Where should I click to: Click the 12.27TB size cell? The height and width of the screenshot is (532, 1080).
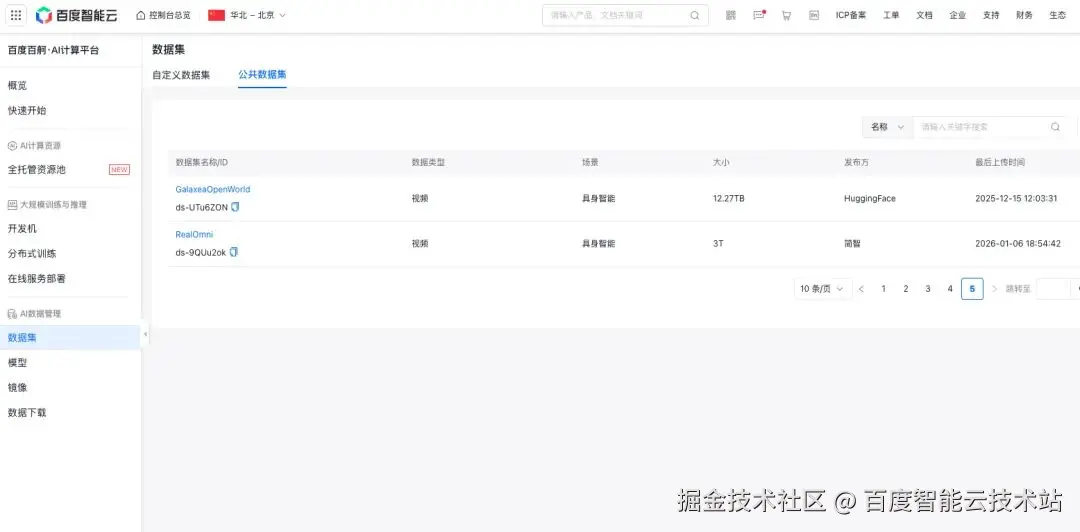pyautogui.click(x=729, y=198)
